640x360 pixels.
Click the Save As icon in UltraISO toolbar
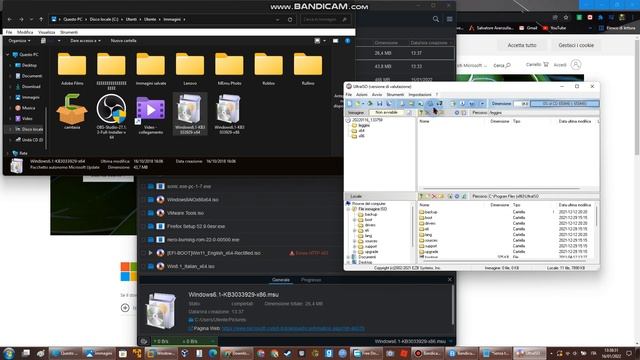[x=389, y=104]
